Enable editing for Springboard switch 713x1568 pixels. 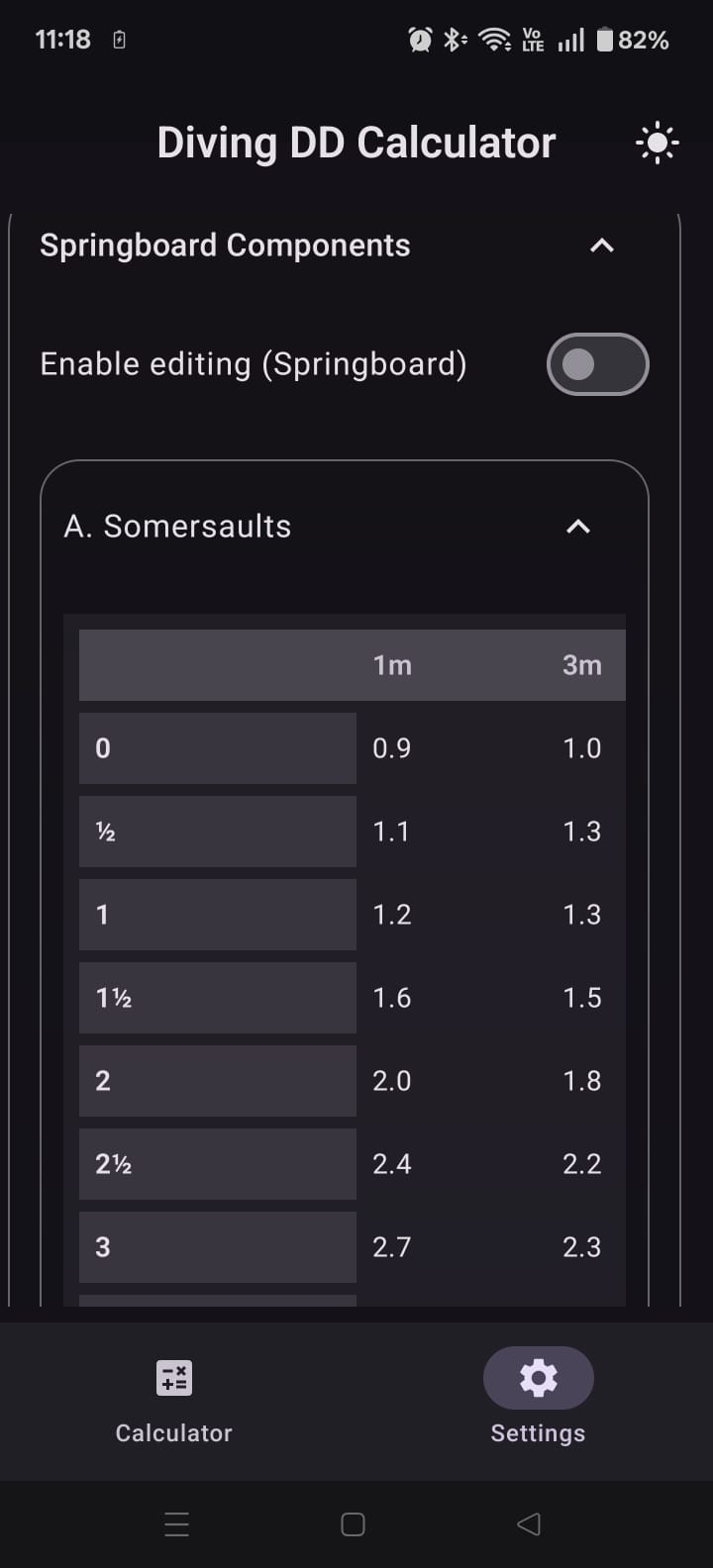click(x=597, y=364)
